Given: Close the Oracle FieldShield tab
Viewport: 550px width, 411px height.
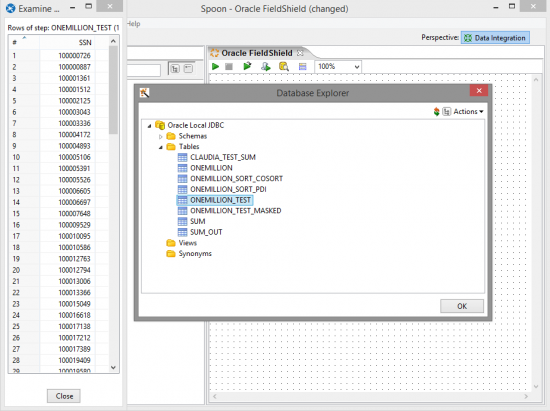Looking at the screenshot, I should pyautogui.click(x=300, y=53).
